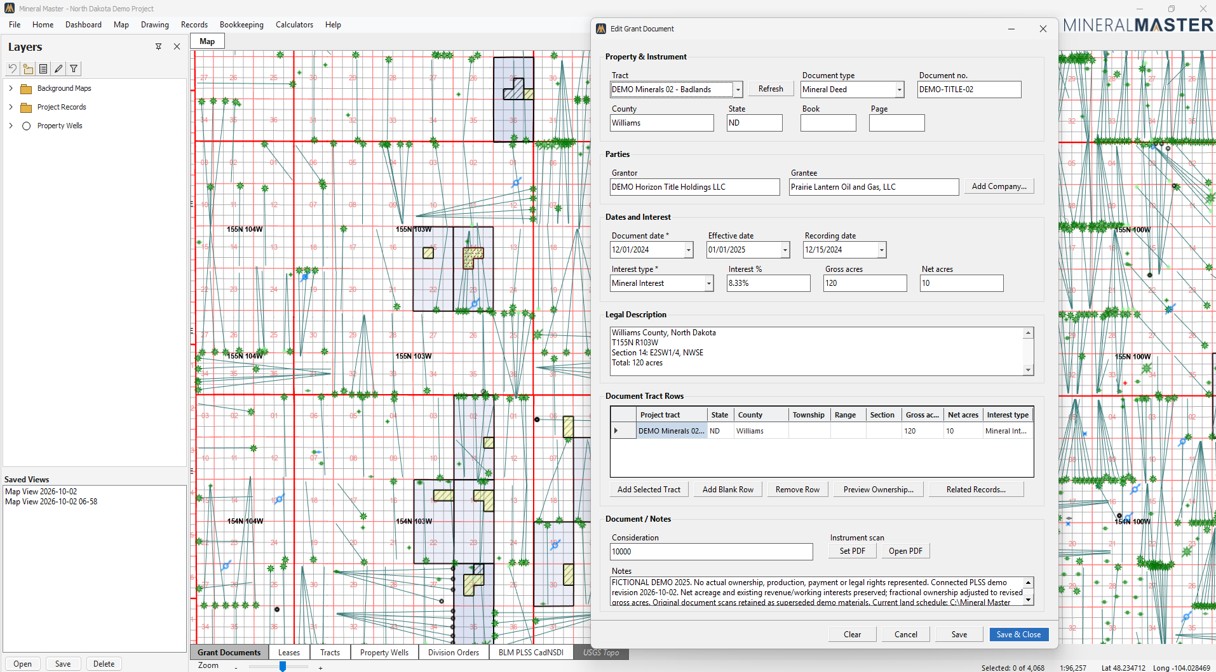
Task: Click the Open PDF button
Action: click(905, 551)
